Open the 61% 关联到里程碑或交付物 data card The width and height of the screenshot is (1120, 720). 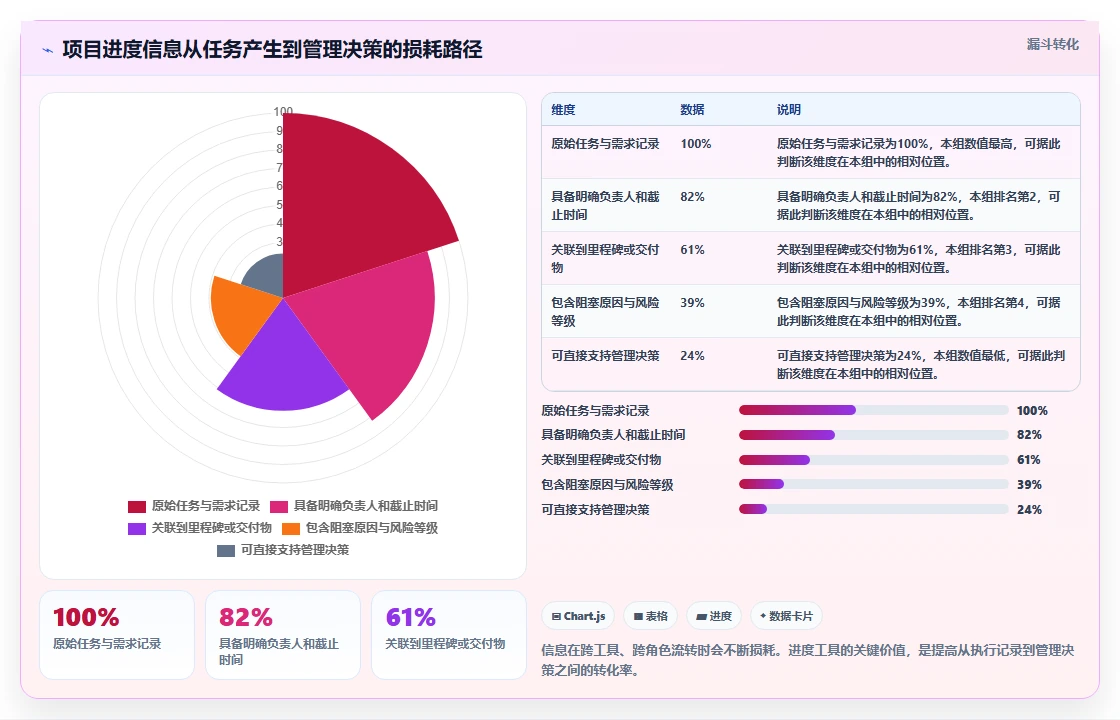pyautogui.click(x=449, y=635)
